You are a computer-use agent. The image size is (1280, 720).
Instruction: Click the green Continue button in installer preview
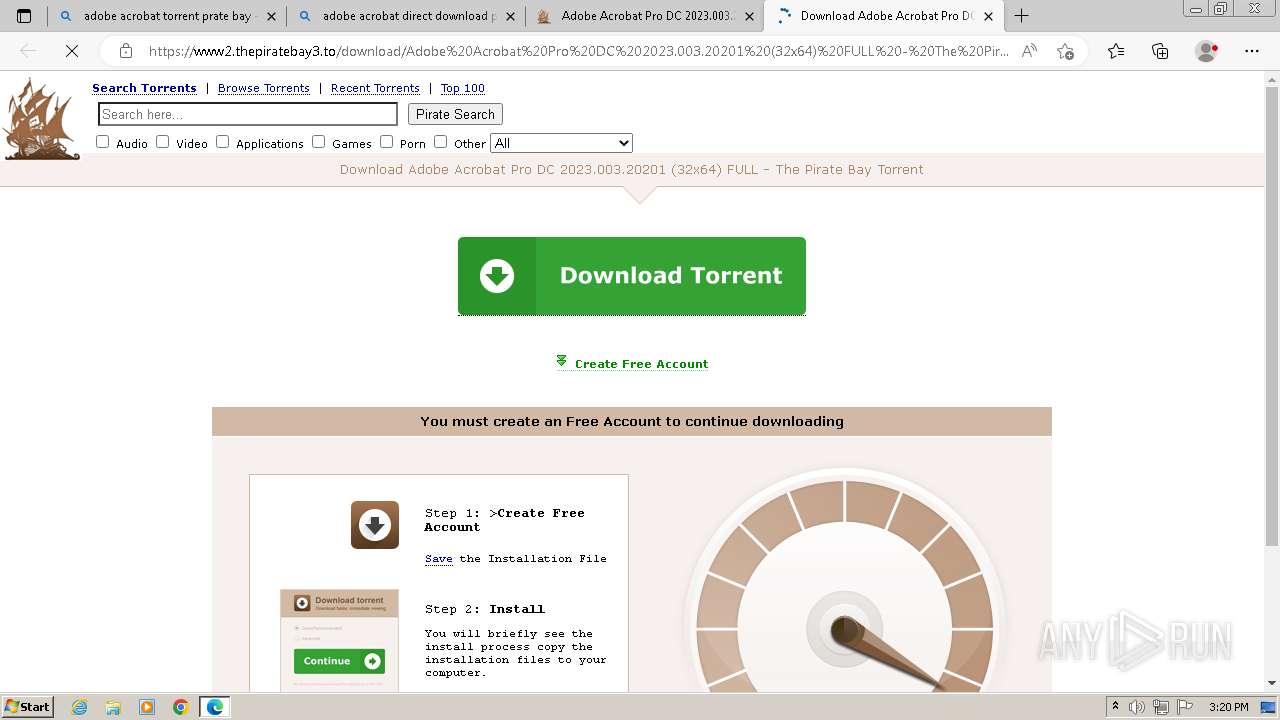[339, 661]
